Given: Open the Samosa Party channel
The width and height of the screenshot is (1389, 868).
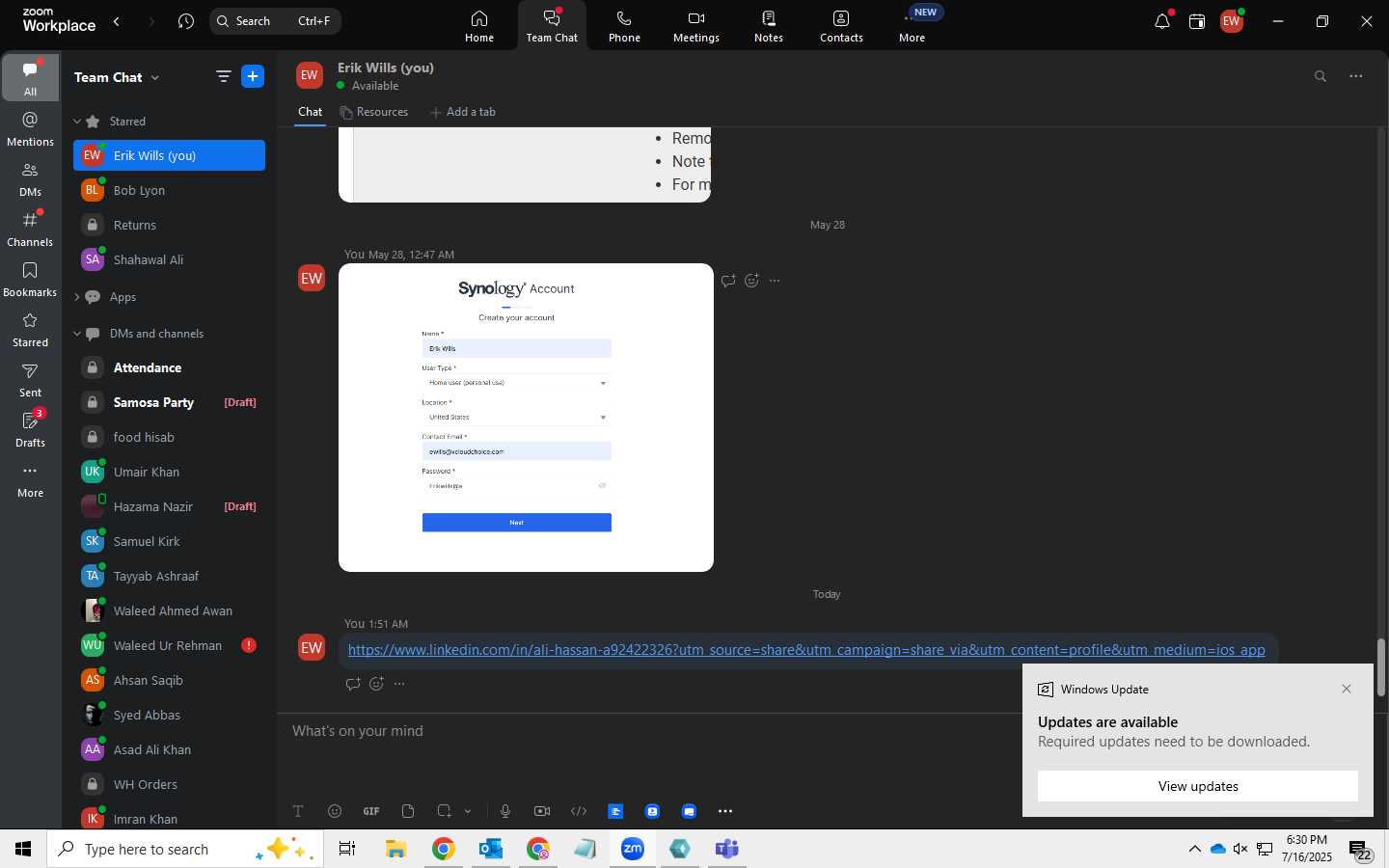Looking at the screenshot, I should coord(169,402).
